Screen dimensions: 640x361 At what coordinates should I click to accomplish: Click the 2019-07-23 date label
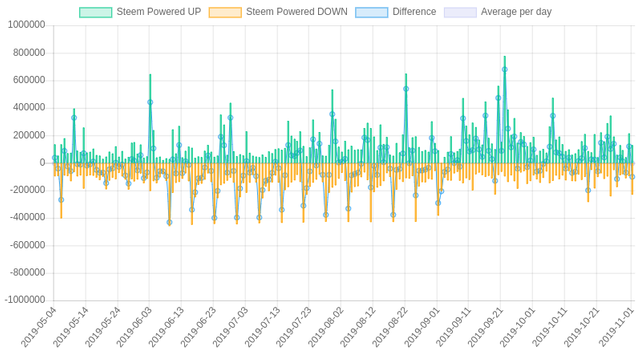pos(294,328)
